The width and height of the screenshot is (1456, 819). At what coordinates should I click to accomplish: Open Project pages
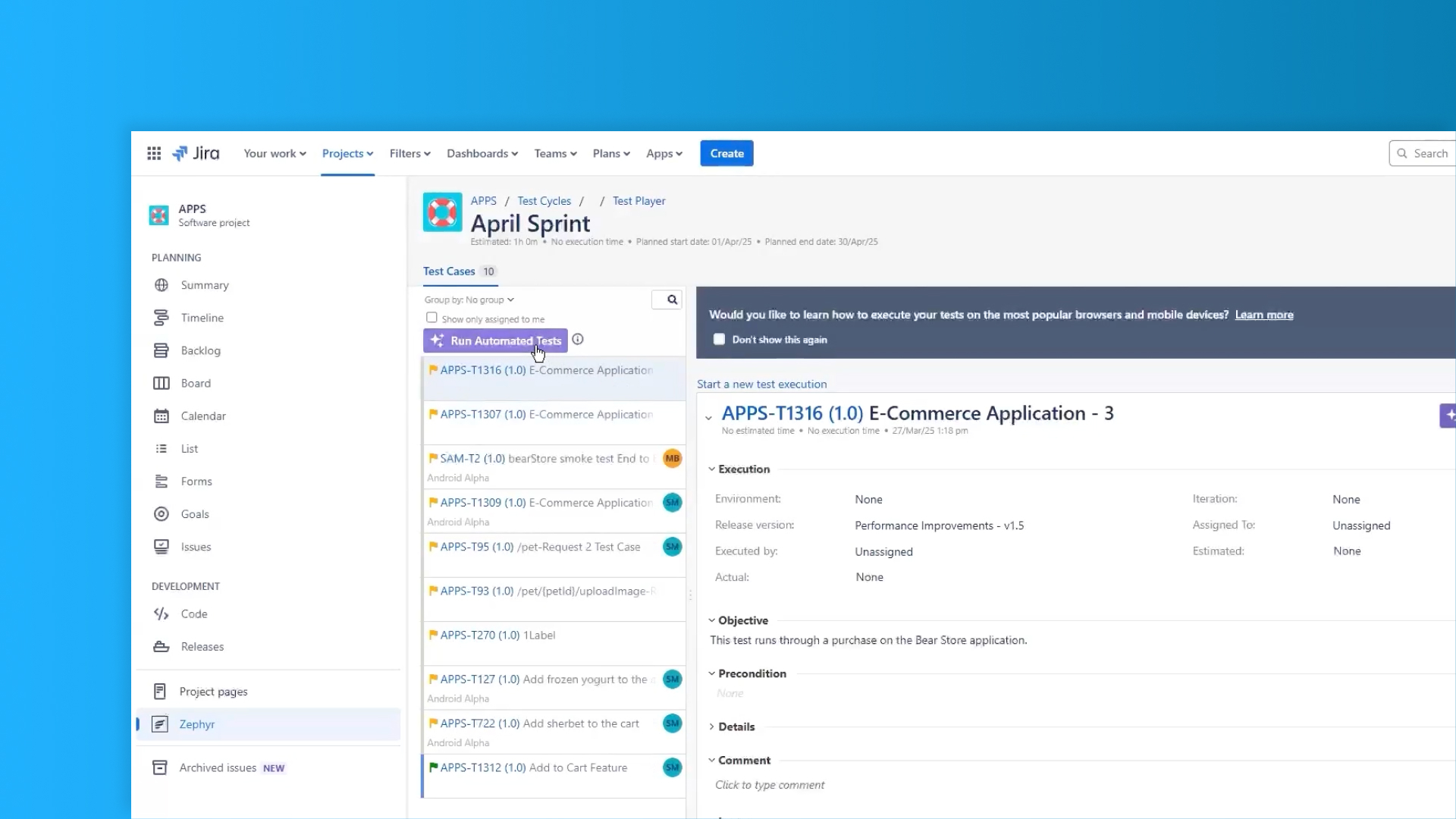(x=213, y=691)
